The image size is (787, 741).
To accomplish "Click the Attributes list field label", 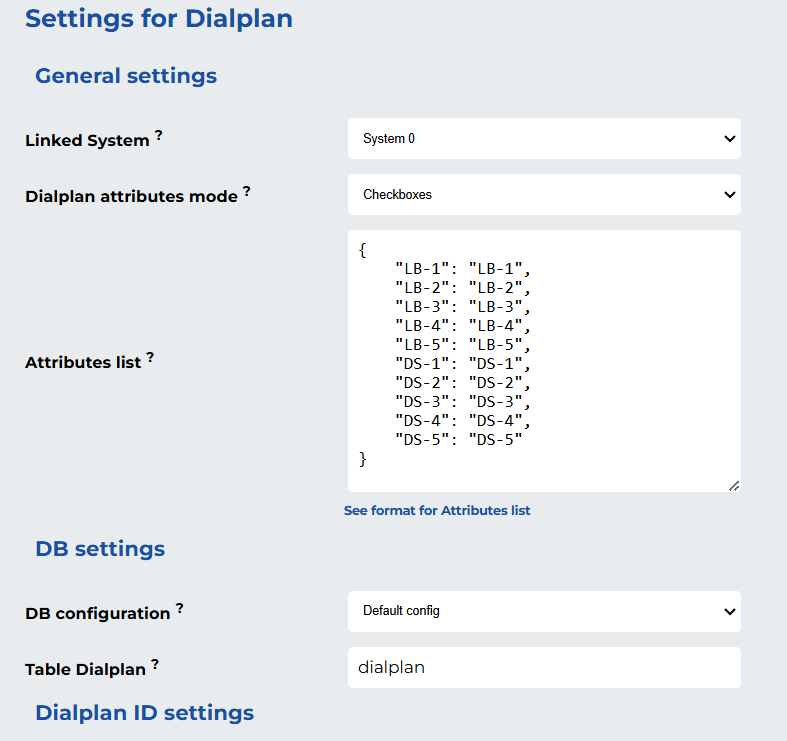I will point(83,362).
